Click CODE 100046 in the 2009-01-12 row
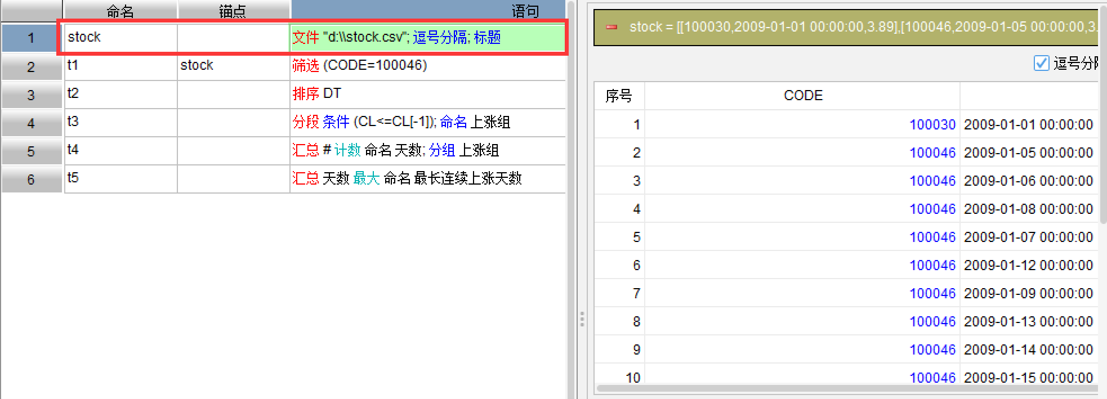The height and width of the screenshot is (399, 1107). pos(933,265)
